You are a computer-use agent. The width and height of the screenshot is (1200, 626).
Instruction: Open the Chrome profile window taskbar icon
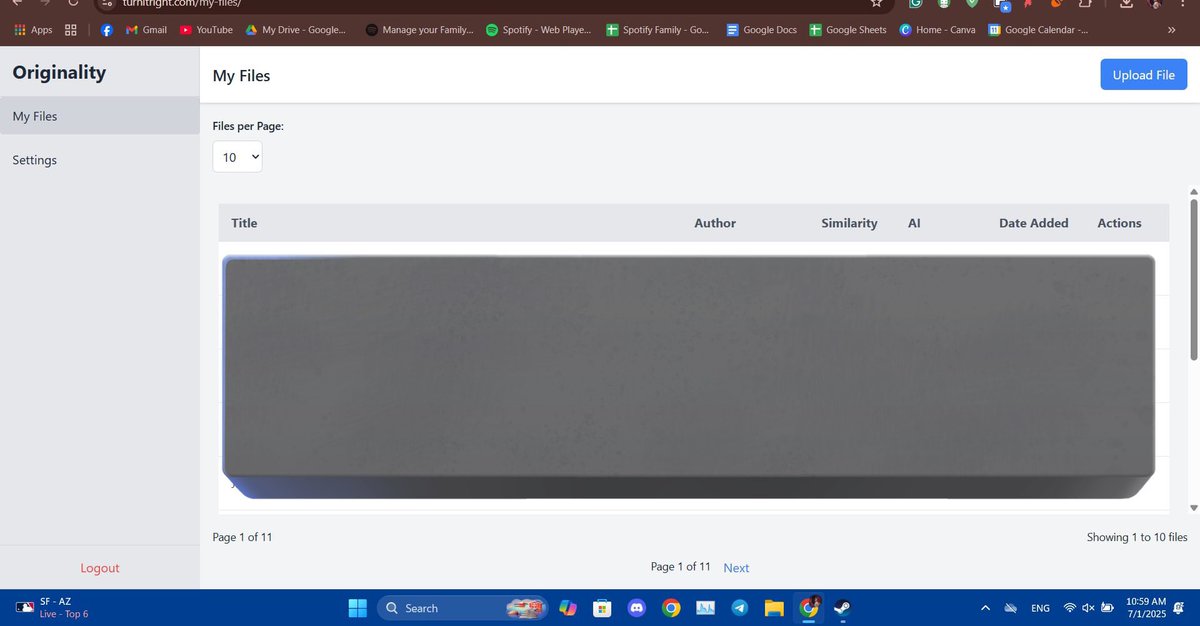(x=808, y=607)
